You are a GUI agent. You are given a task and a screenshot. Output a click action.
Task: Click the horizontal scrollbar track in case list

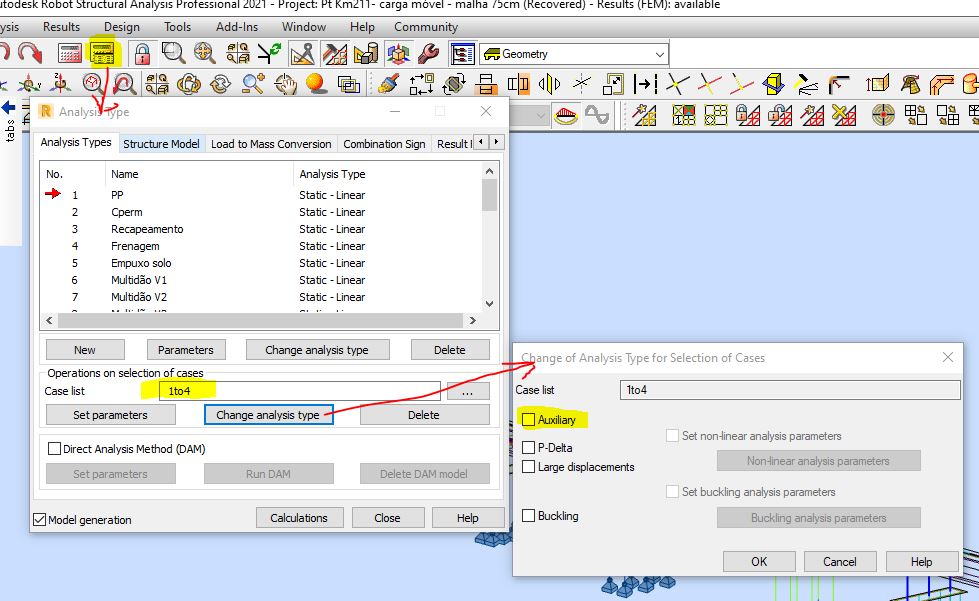point(261,320)
